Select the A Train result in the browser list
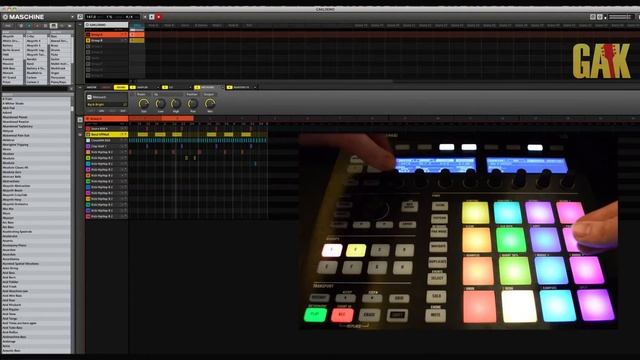The width and height of the screenshot is (640, 360). pyautogui.click(x=36, y=99)
